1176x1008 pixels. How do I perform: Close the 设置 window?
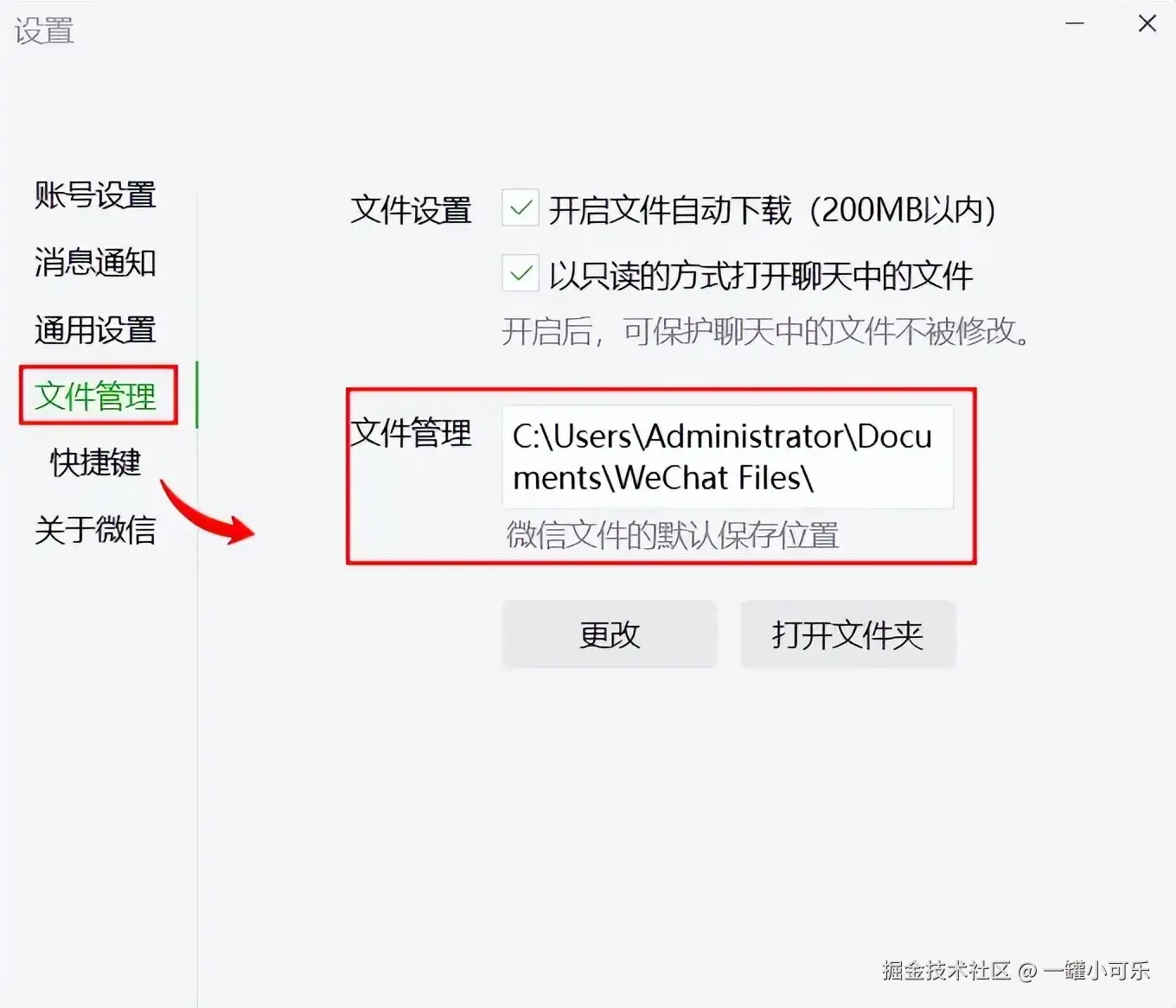[x=1147, y=23]
